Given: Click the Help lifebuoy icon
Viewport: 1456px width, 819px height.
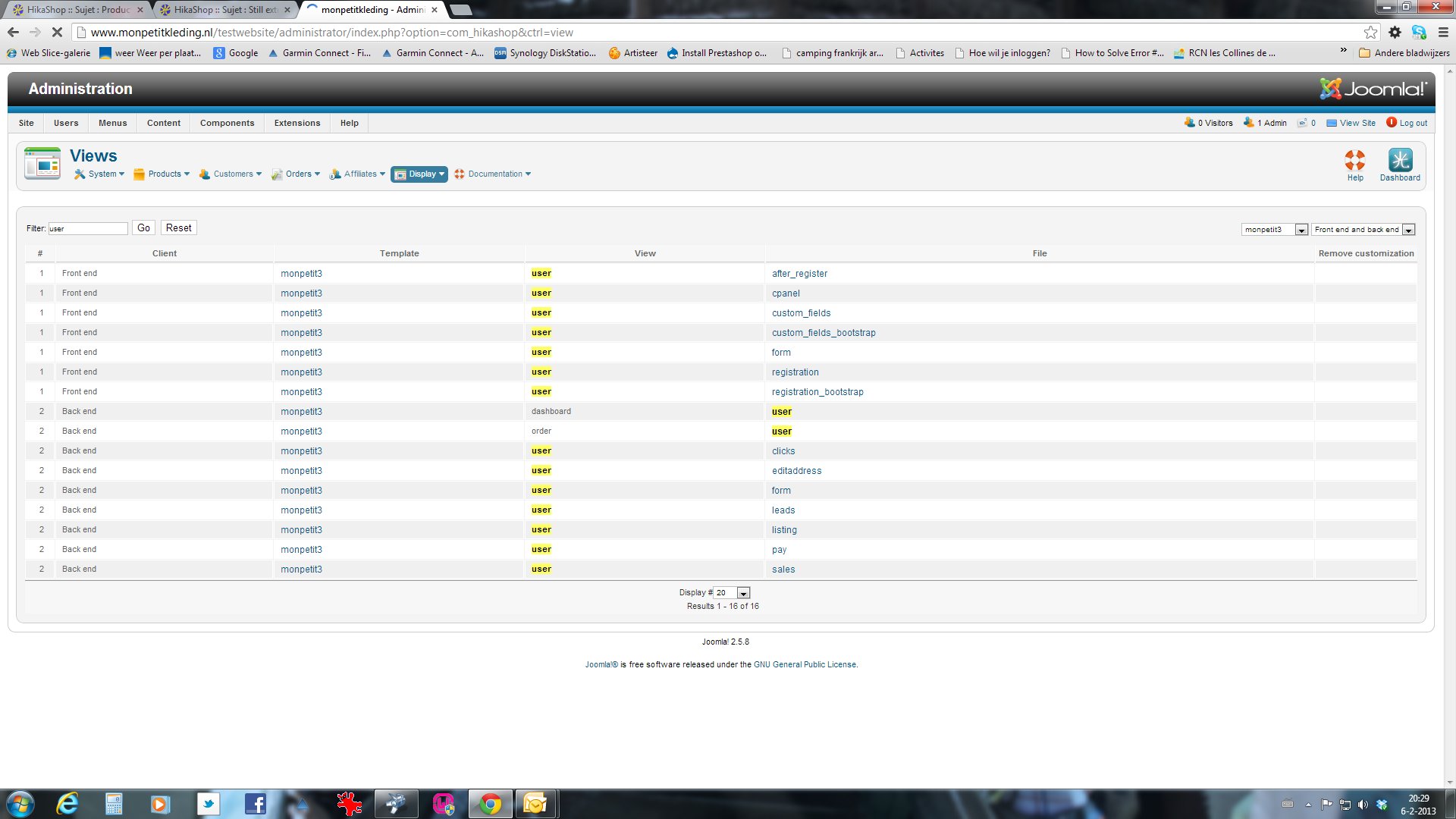Looking at the screenshot, I should coord(1355,161).
